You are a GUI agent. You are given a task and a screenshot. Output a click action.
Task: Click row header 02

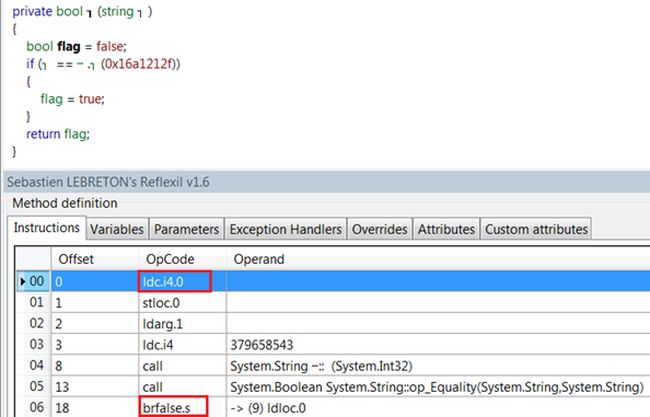tap(33, 323)
